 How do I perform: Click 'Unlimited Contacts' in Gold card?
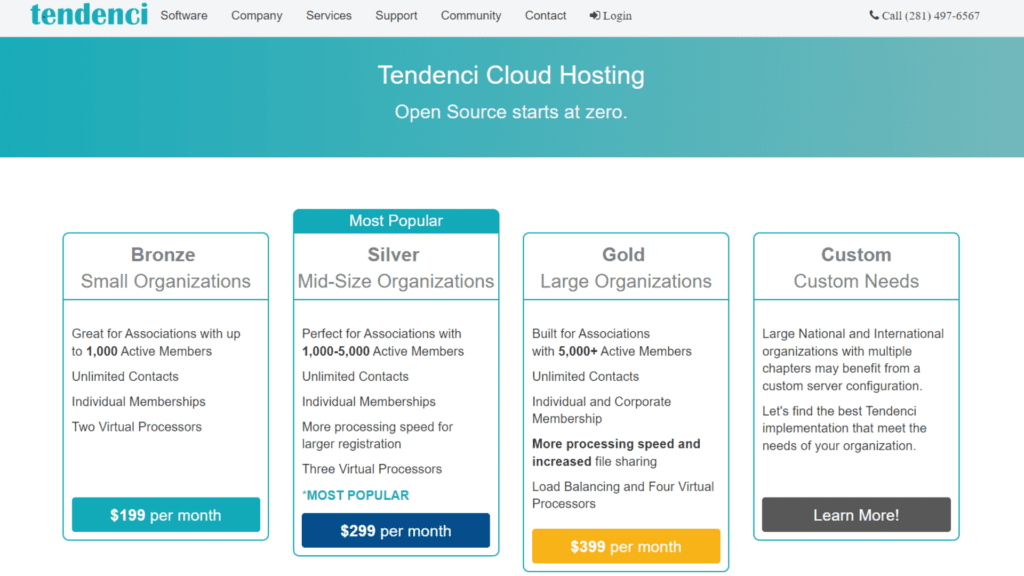tap(585, 376)
